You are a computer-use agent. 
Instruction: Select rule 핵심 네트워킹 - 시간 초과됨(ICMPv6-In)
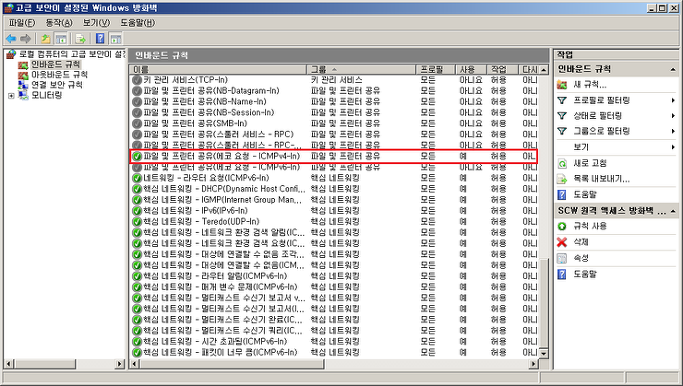[334, 342]
